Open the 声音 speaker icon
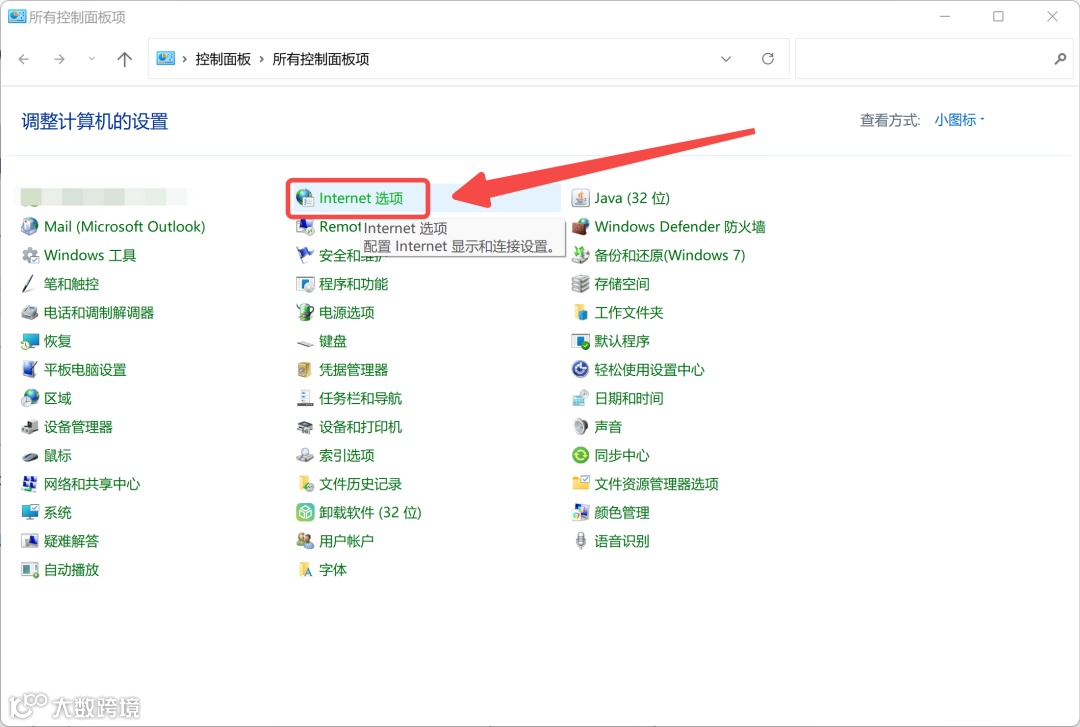The height and width of the screenshot is (727, 1080). (580, 427)
